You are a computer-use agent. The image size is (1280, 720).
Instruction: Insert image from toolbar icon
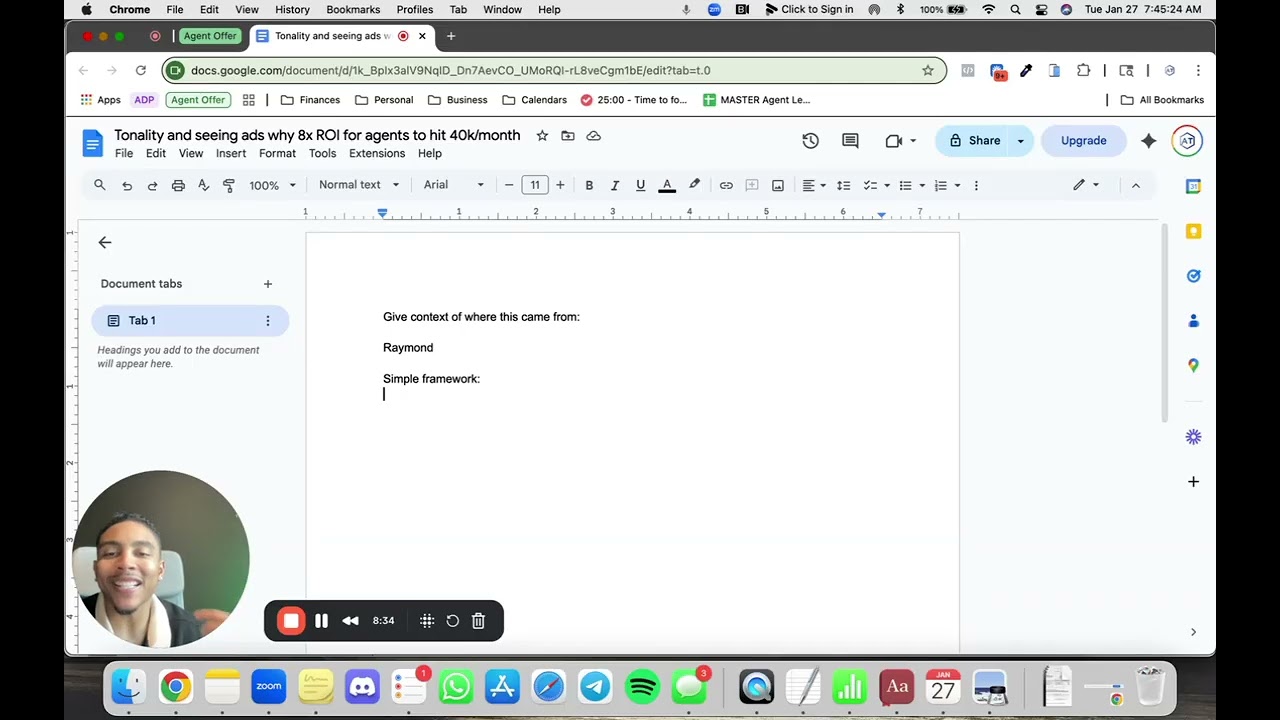click(778, 185)
